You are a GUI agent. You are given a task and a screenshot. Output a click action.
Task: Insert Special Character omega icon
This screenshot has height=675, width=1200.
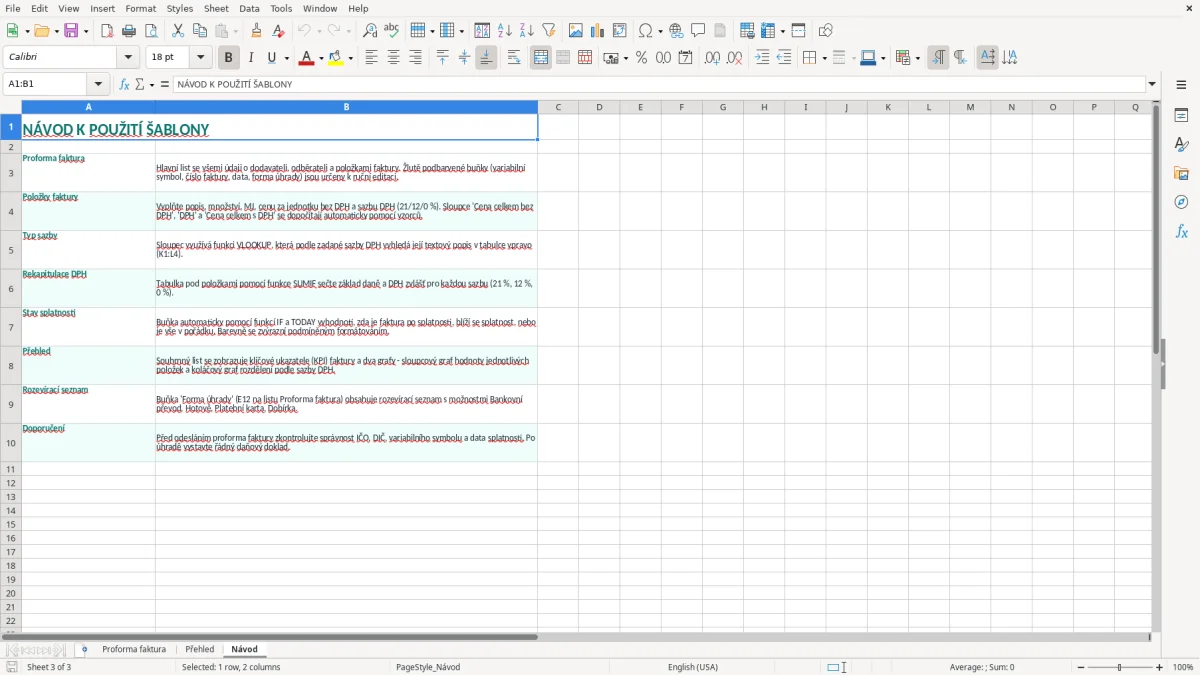pos(645,31)
